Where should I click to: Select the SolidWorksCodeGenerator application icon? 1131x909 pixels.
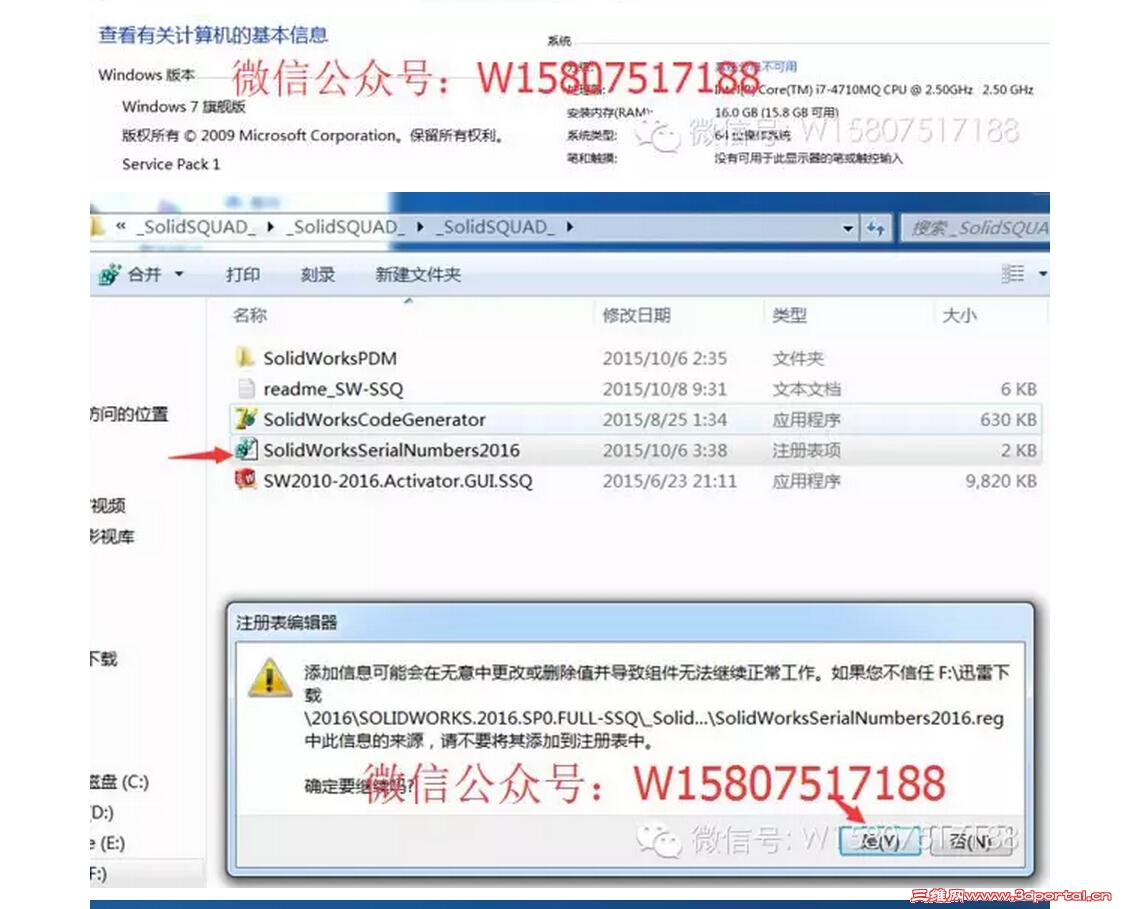(x=246, y=418)
